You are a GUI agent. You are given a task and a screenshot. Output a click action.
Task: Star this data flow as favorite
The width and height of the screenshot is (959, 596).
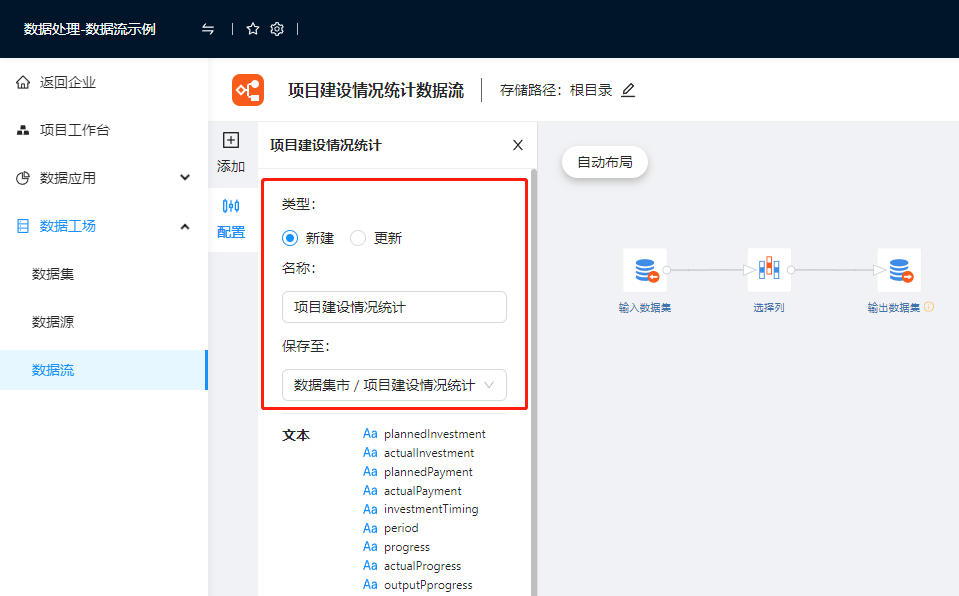253,29
